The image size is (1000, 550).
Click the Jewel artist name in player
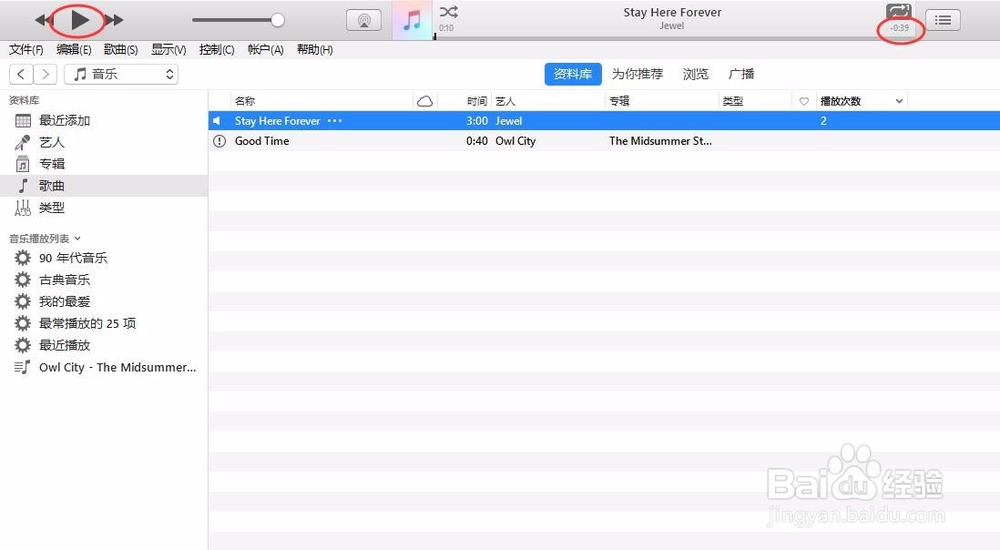[672, 26]
